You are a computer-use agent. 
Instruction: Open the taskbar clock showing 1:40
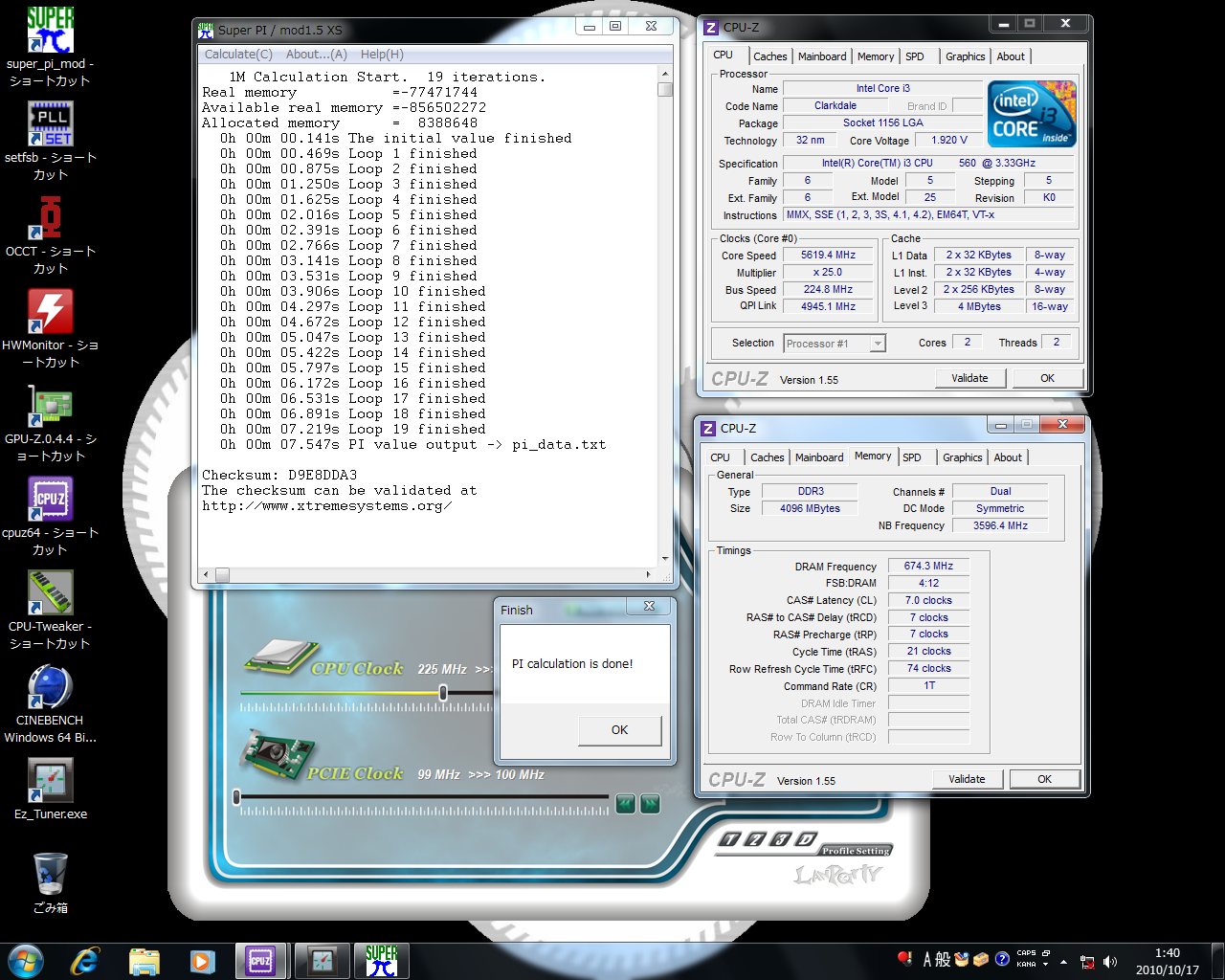1167,961
